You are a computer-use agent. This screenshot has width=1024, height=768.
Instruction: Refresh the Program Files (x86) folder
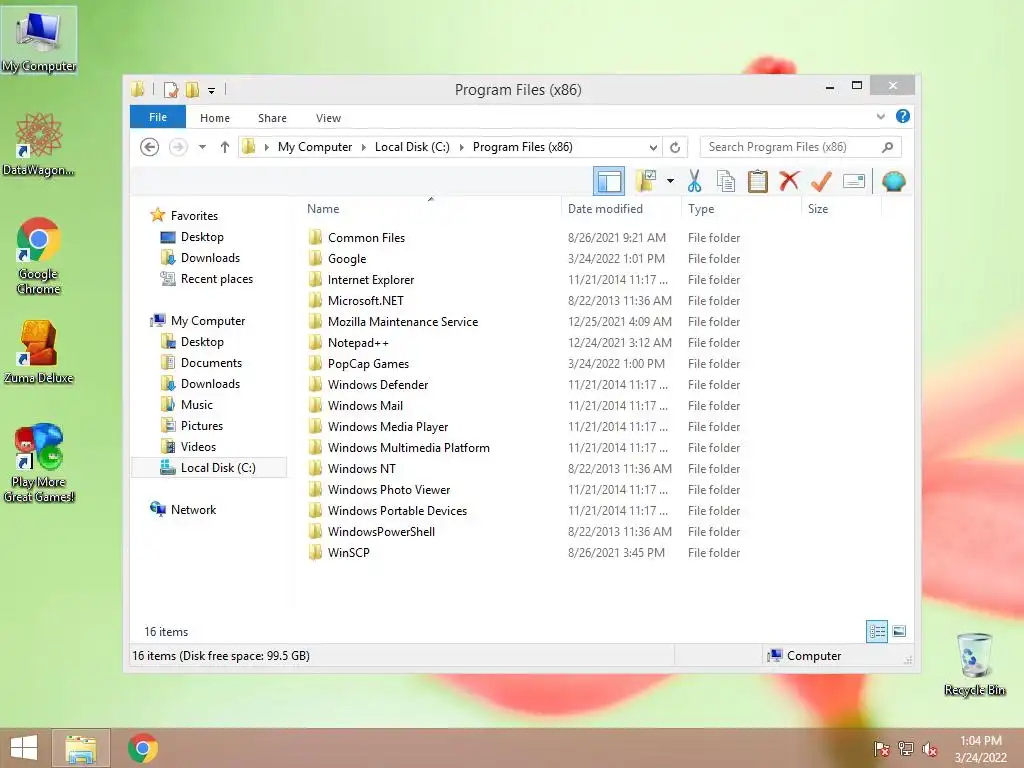pyautogui.click(x=675, y=147)
